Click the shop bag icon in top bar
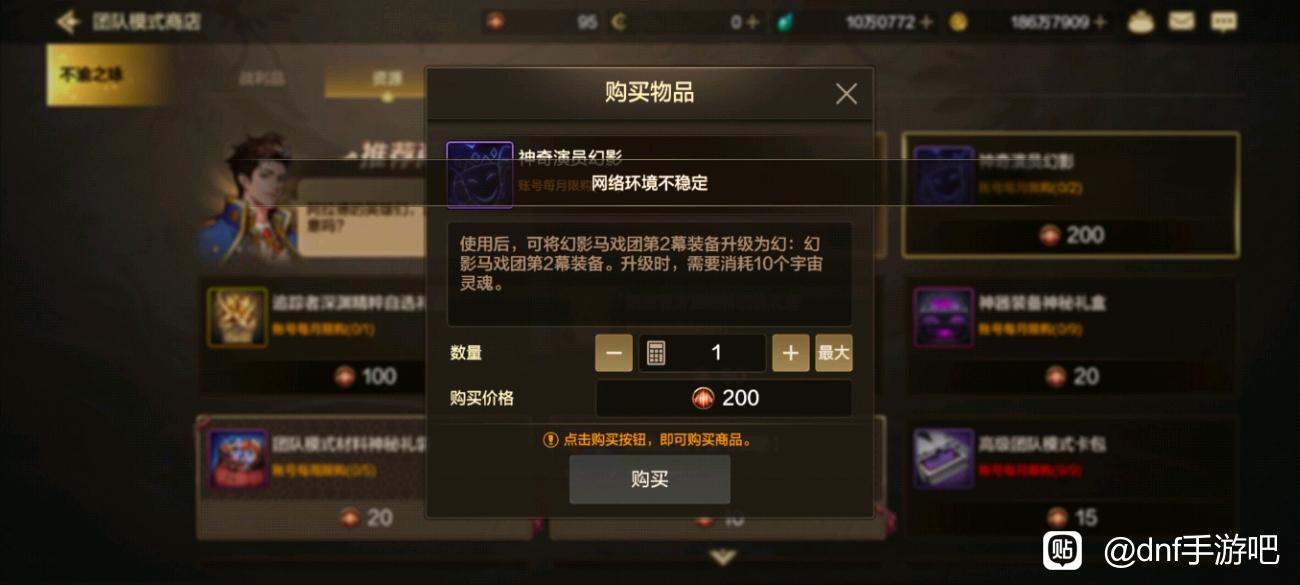The height and width of the screenshot is (585, 1300). coord(1141,21)
